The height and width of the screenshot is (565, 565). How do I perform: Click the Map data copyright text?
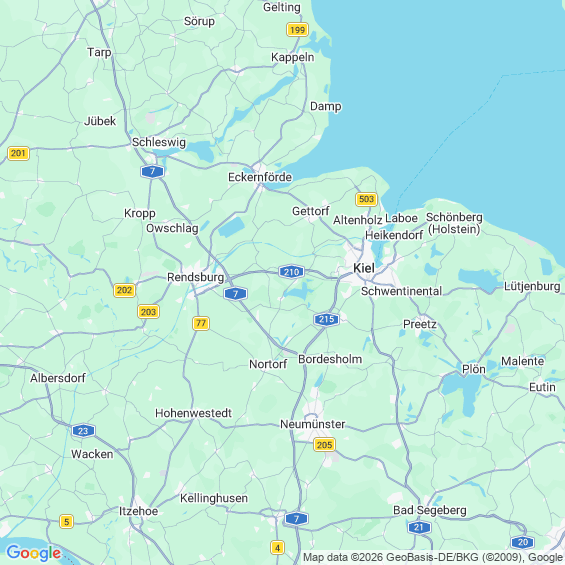coord(433,557)
